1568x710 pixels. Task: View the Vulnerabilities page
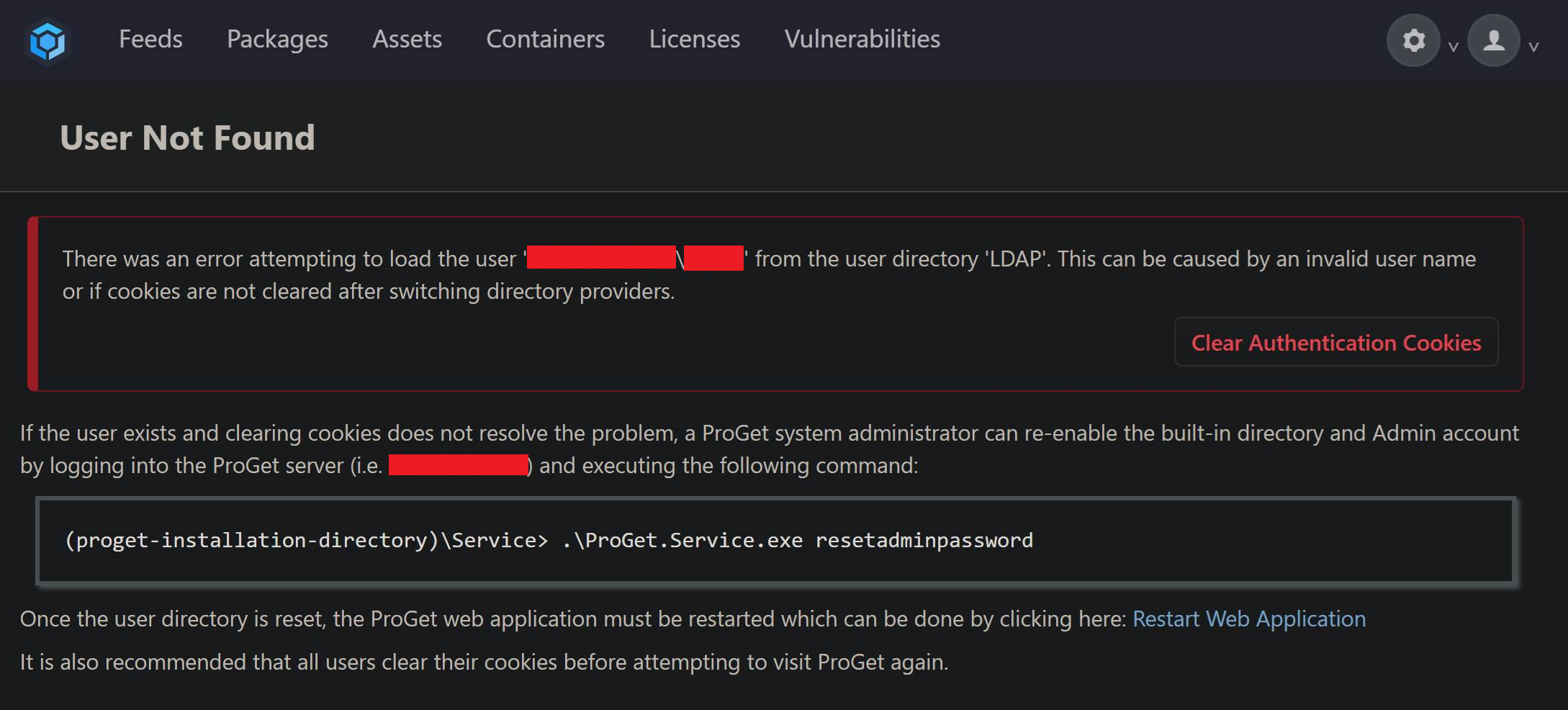862,39
